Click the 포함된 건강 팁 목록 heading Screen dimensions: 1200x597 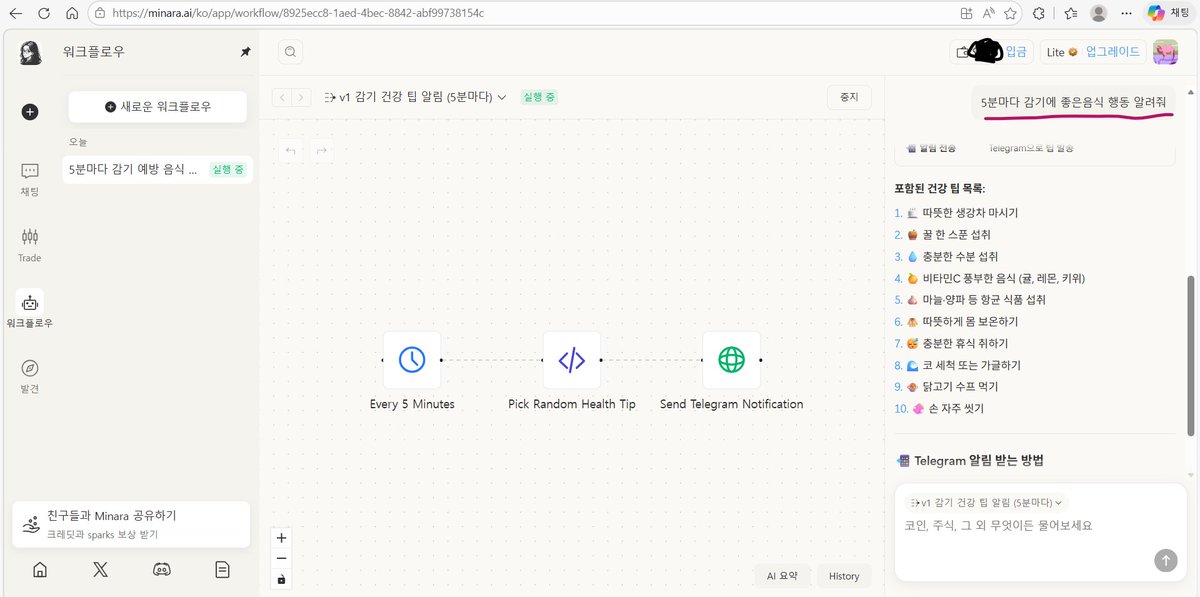940,188
